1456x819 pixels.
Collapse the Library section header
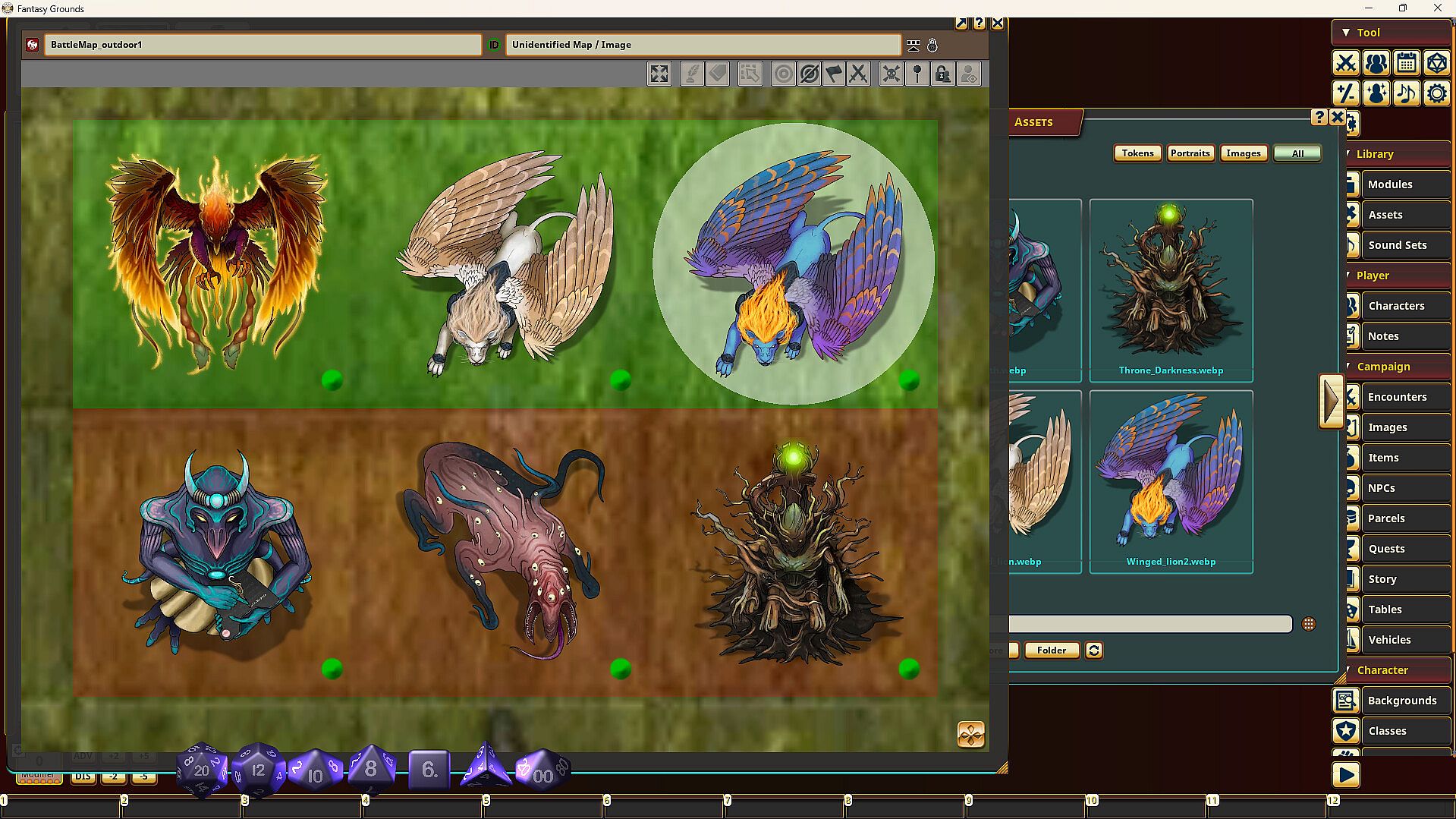(x=1397, y=153)
